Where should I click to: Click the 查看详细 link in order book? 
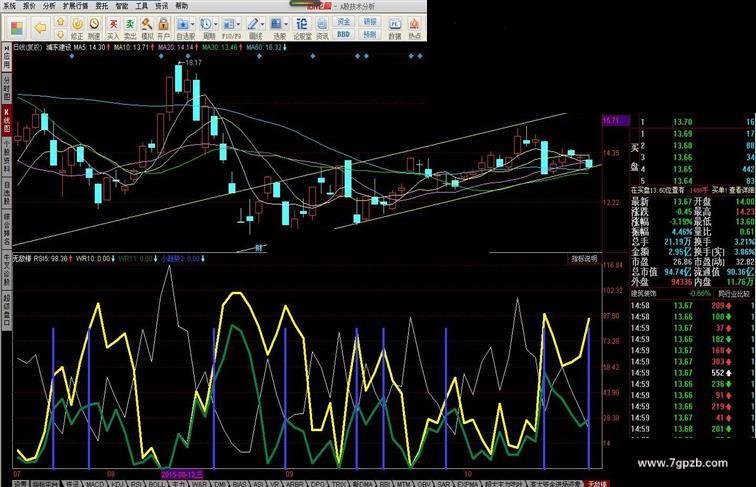741,190
